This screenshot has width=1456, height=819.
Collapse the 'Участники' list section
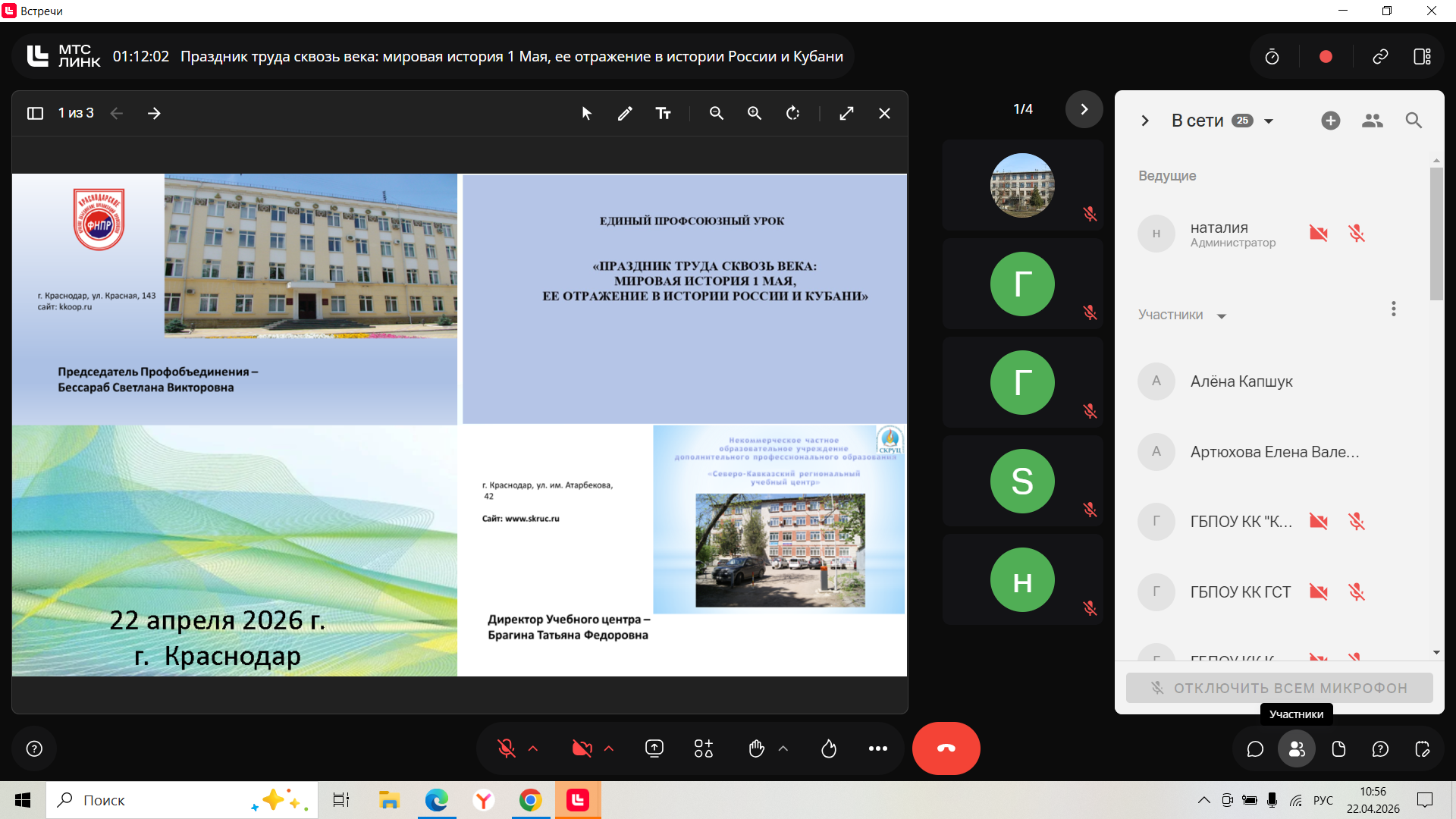click(x=1222, y=316)
